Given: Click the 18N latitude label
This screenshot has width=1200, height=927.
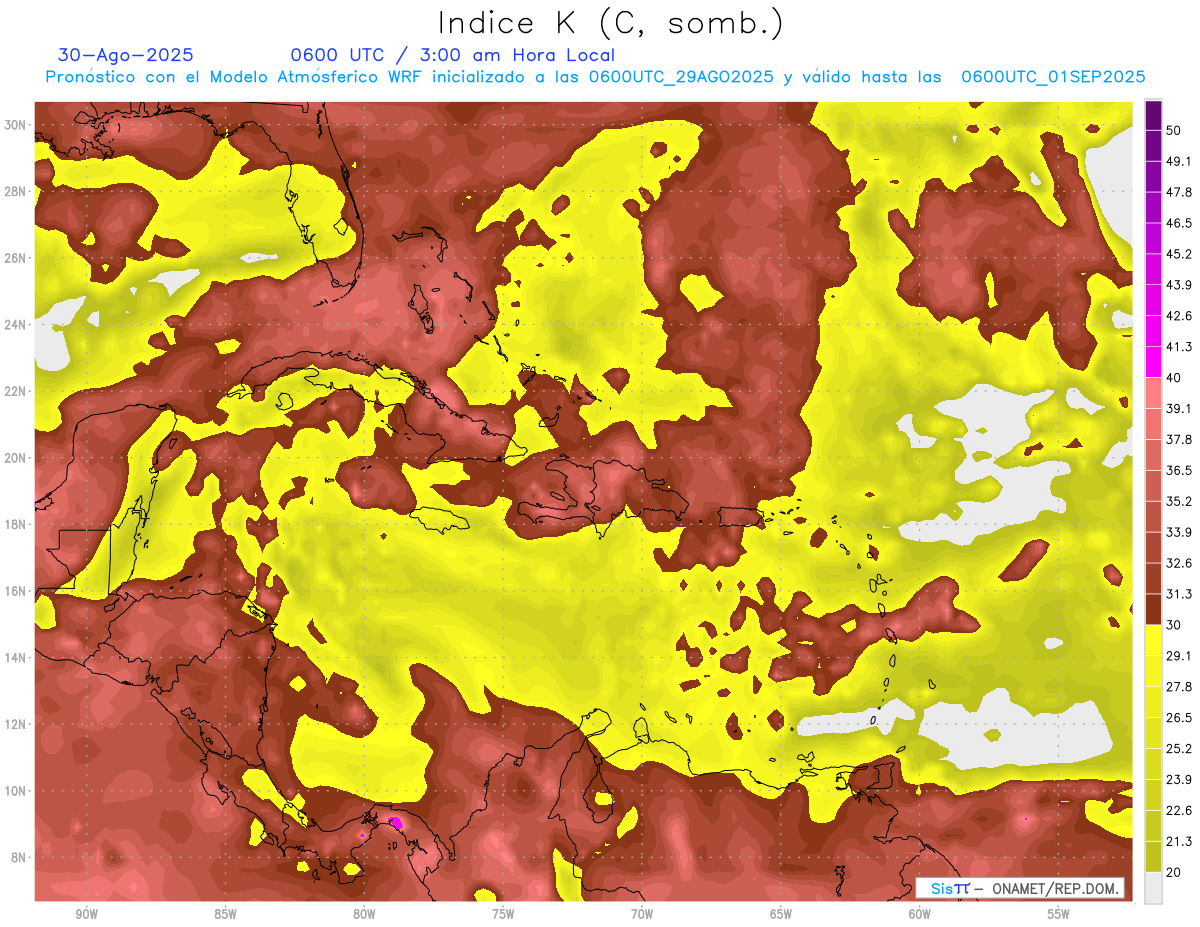Looking at the screenshot, I should pyautogui.click(x=17, y=525).
